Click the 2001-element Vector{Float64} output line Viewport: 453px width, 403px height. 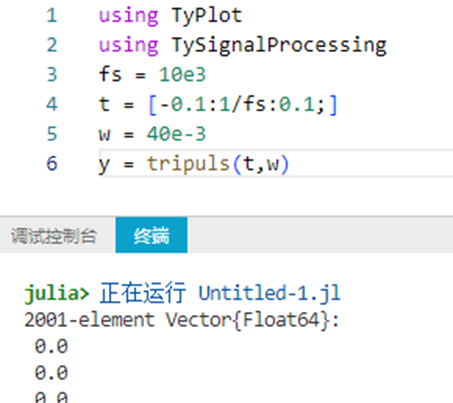(x=182, y=320)
